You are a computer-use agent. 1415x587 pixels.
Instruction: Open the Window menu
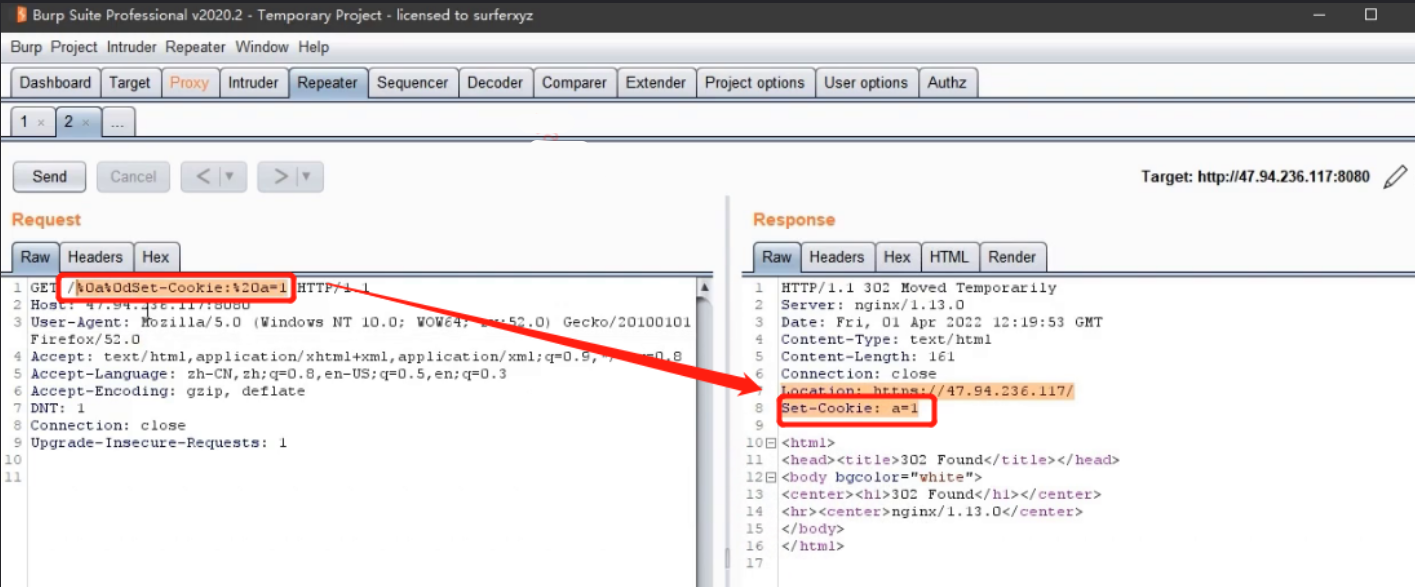262,47
